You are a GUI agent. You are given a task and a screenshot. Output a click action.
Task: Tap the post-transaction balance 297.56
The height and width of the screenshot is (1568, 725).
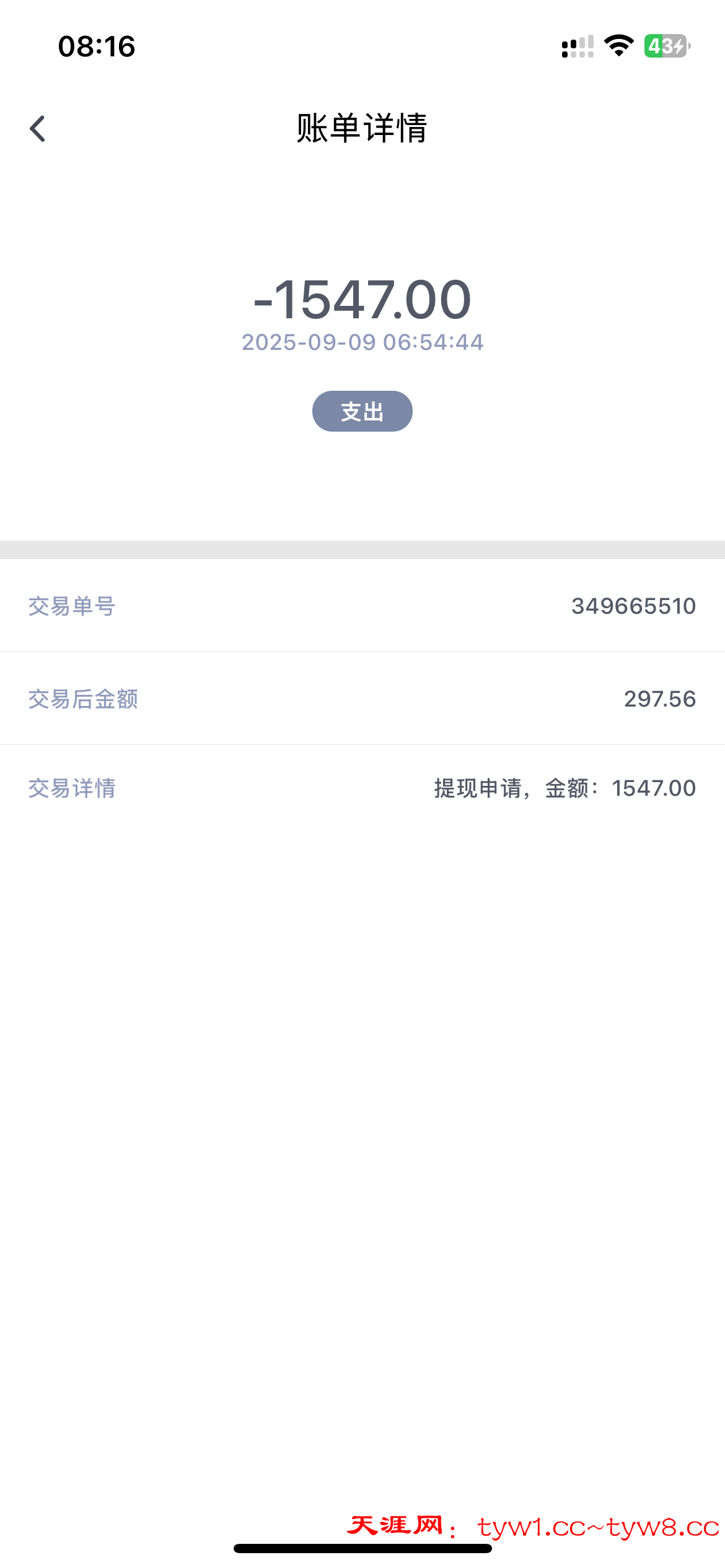click(659, 699)
